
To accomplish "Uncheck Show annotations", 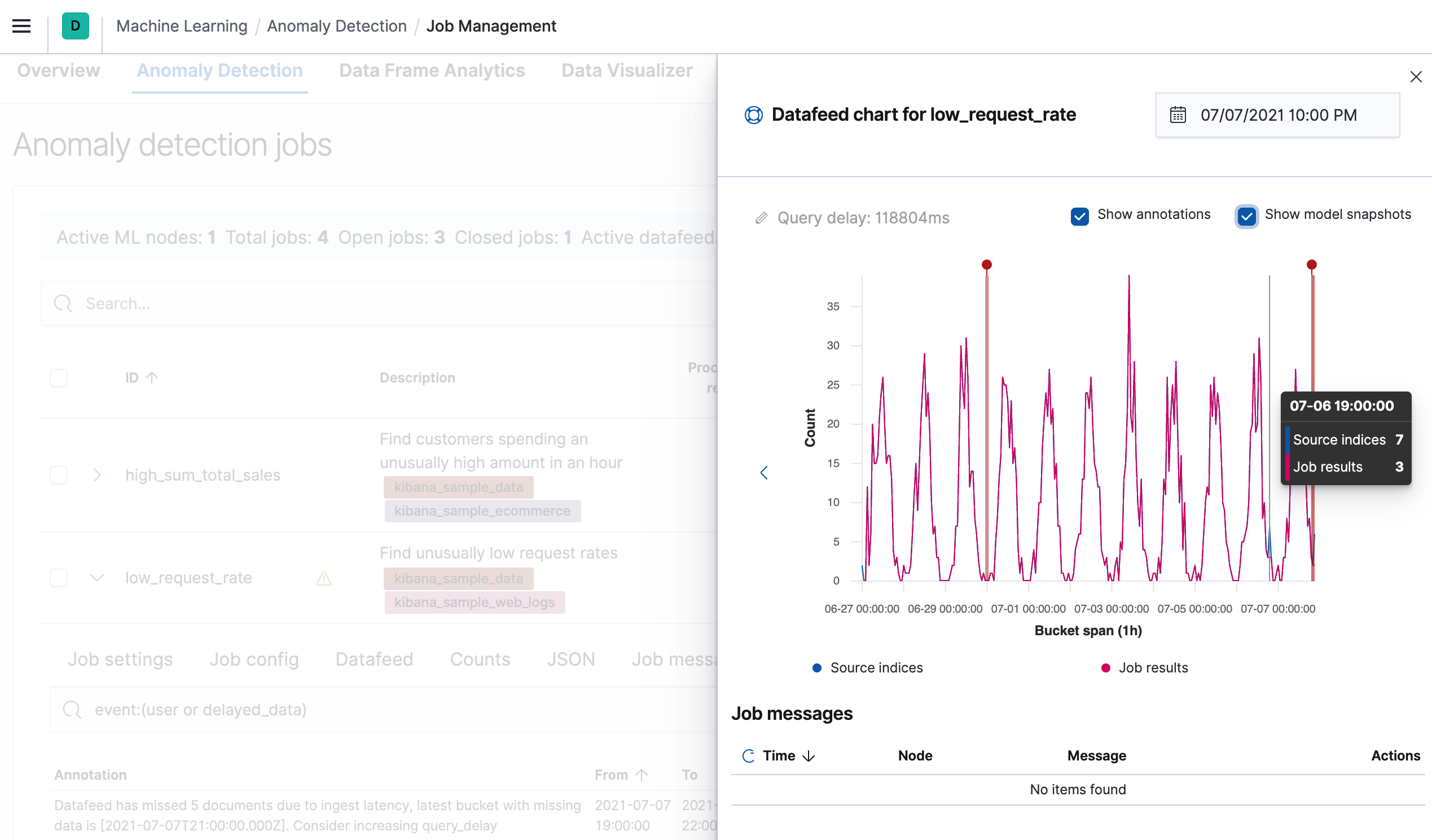I will point(1079,217).
